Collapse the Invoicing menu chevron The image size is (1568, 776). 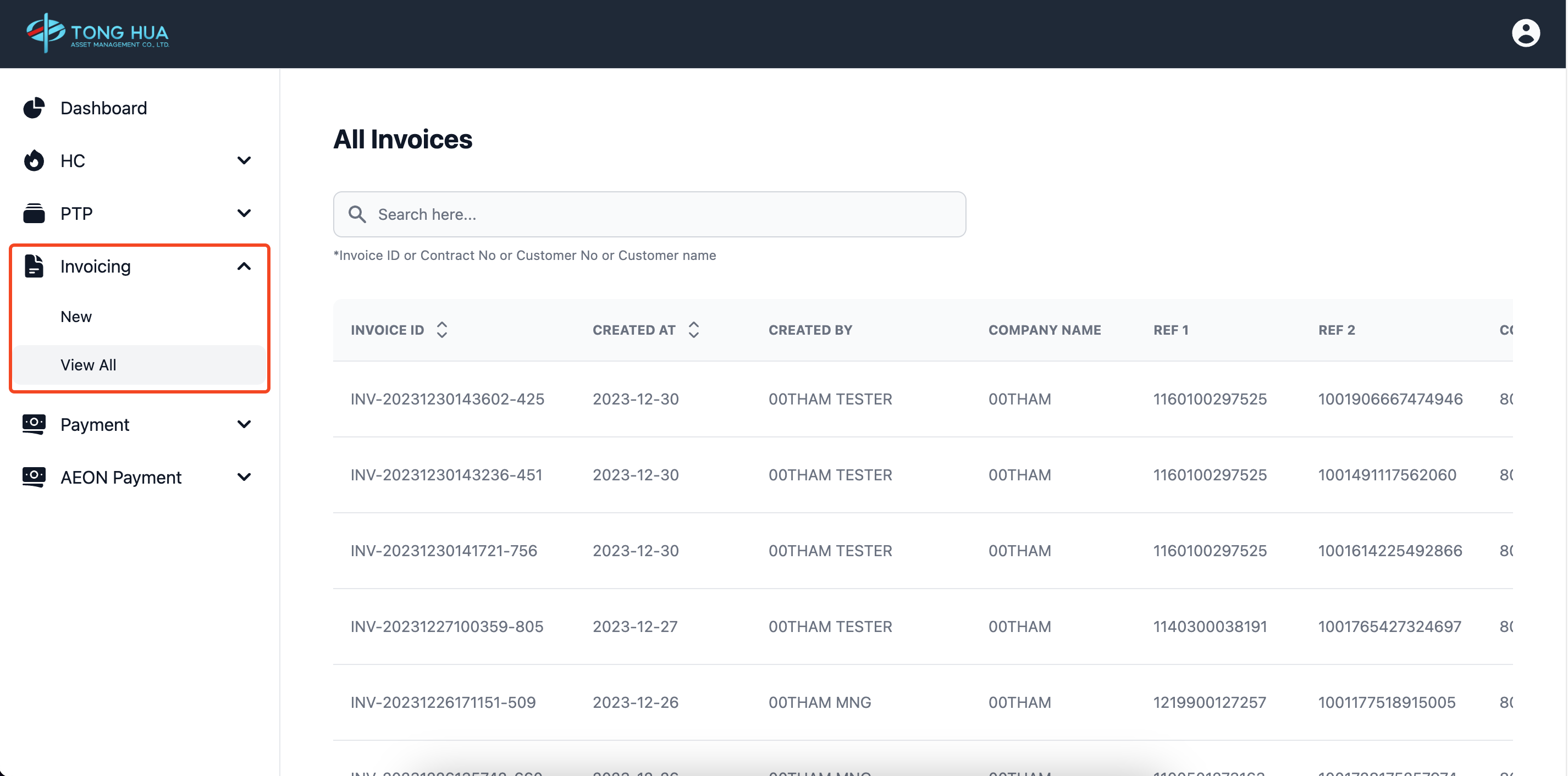pyautogui.click(x=244, y=266)
